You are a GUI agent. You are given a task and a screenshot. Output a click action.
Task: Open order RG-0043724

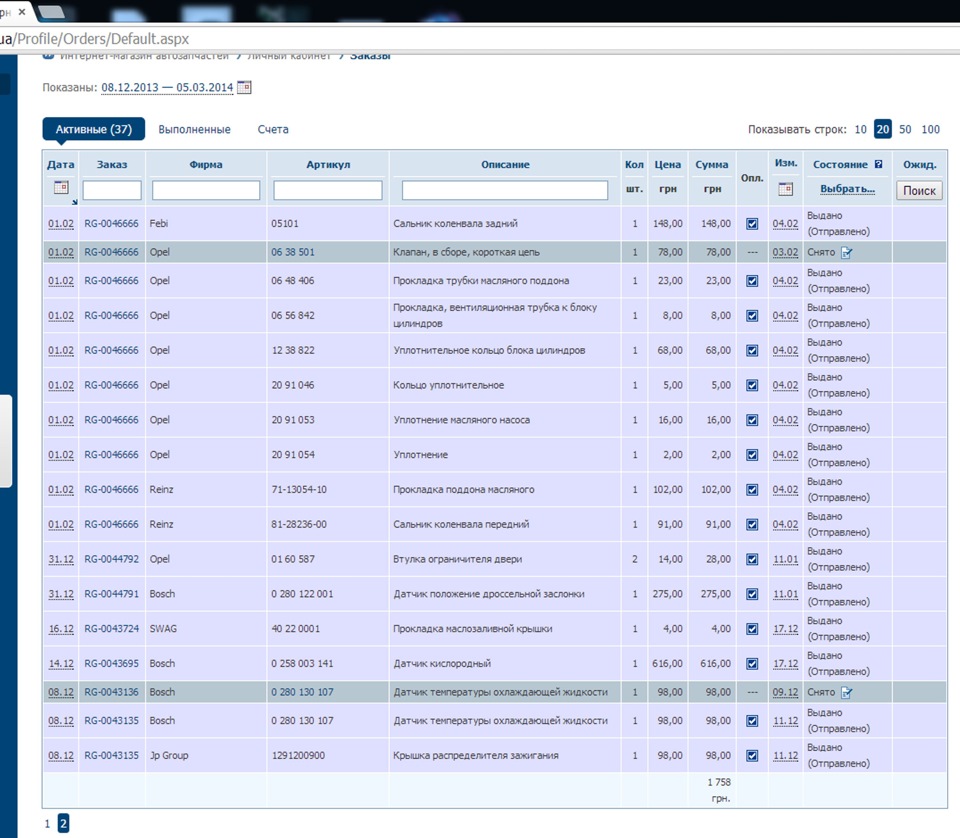(111, 629)
